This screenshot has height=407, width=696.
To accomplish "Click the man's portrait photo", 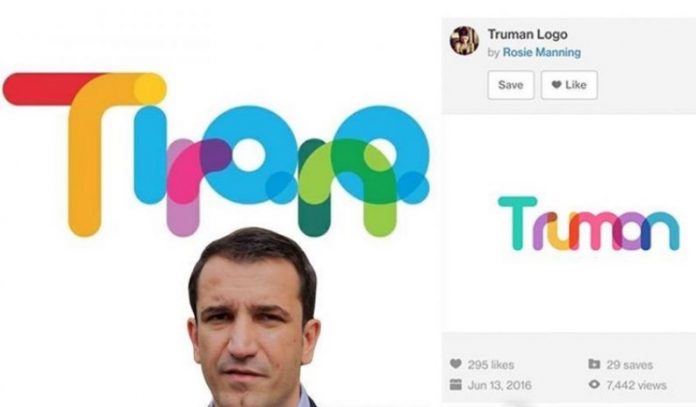I will coord(253,317).
